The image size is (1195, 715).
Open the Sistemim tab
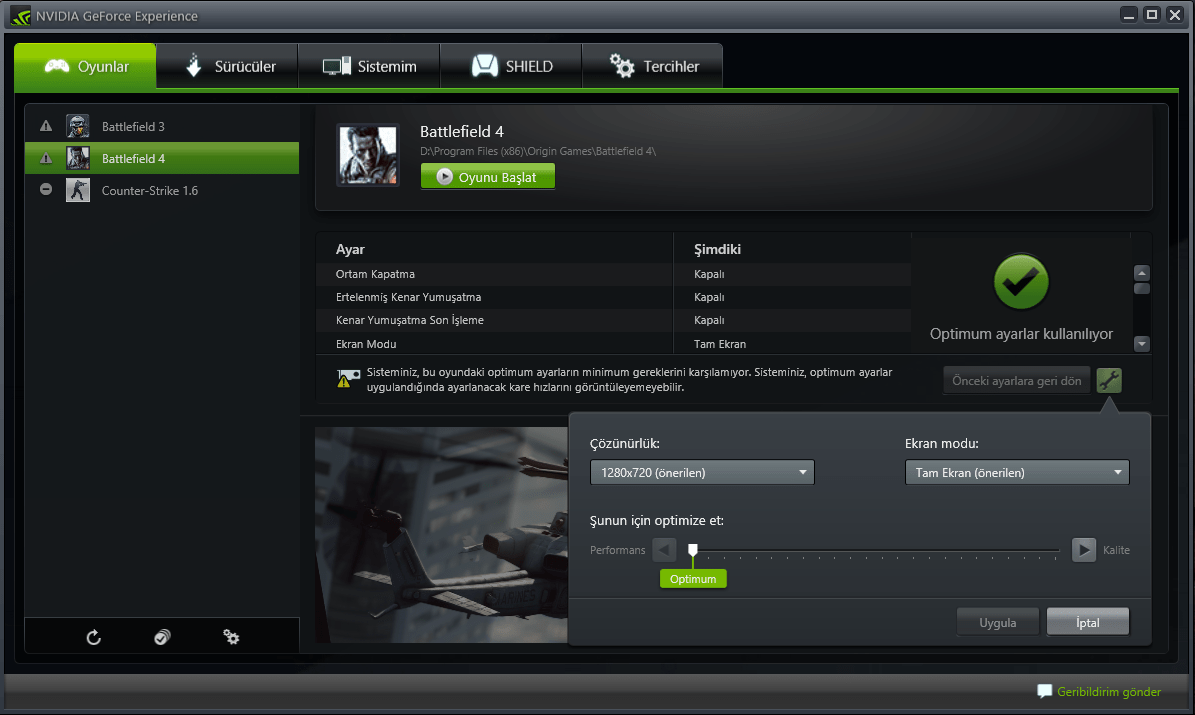369,66
